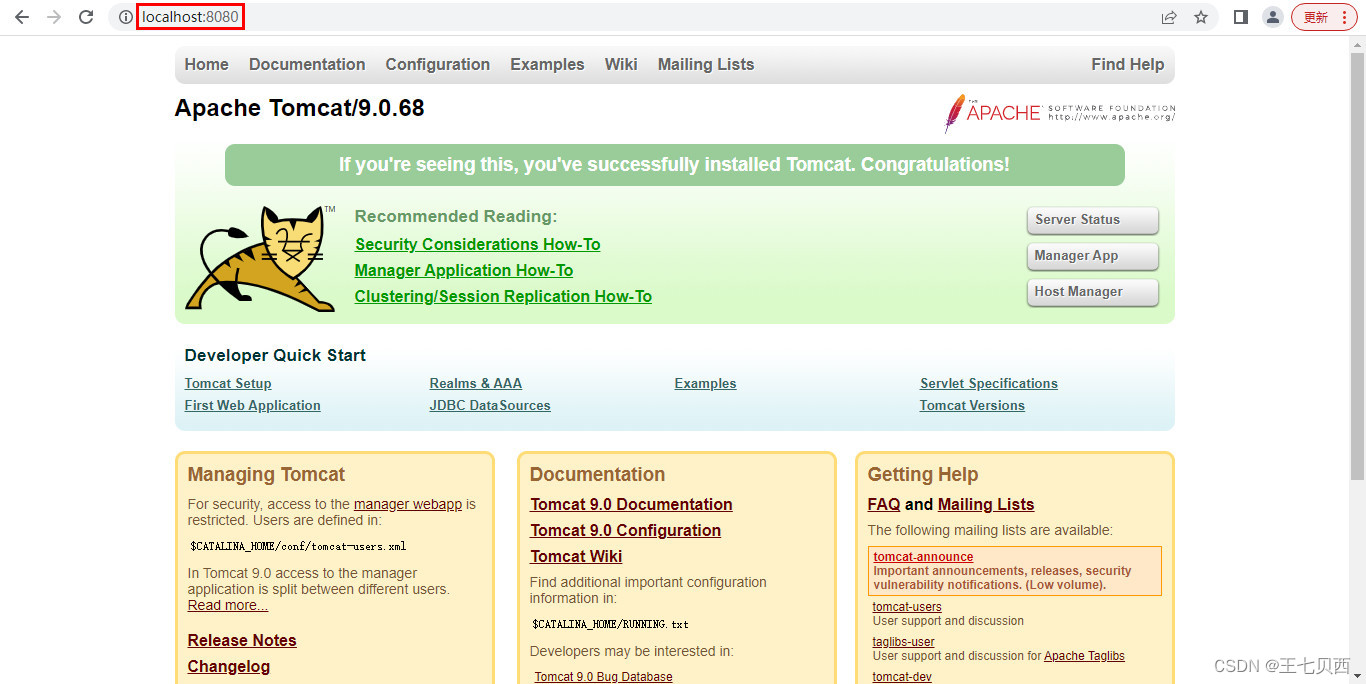Image resolution: width=1366 pixels, height=684 pixels.
Task: Open Tomcat 9.0 Configuration link
Action: tap(625, 530)
